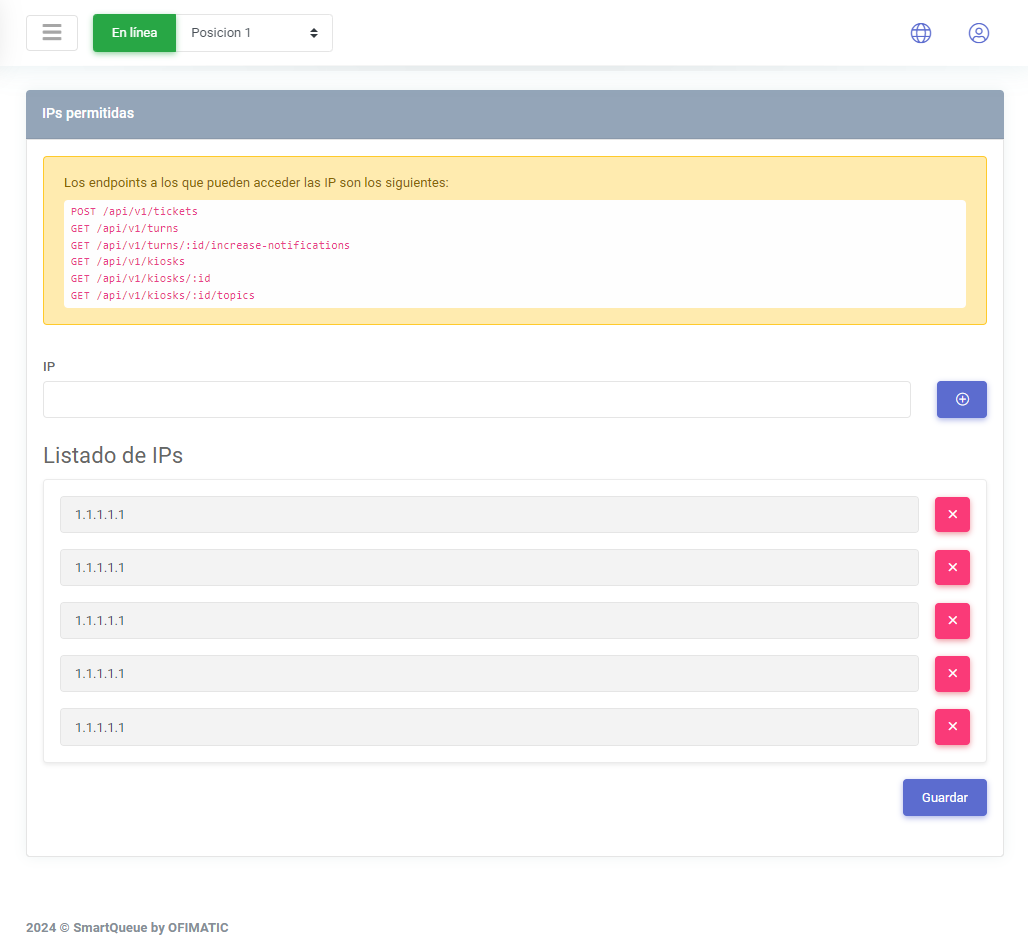This screenshot has width=1028, height=950.
Task: Delete the last IP entry
Action: tap(952, 726)
